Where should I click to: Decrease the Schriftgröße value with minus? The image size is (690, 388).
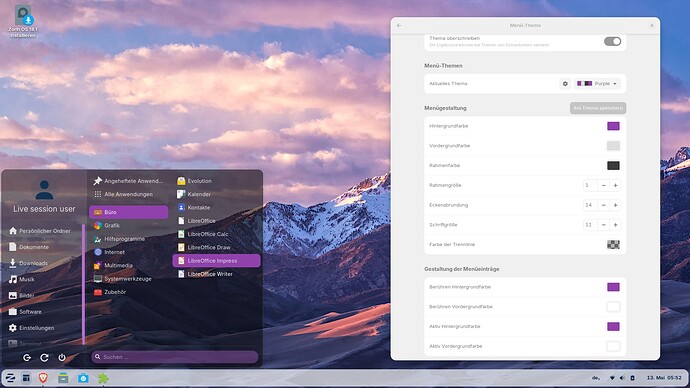point(604,225)
